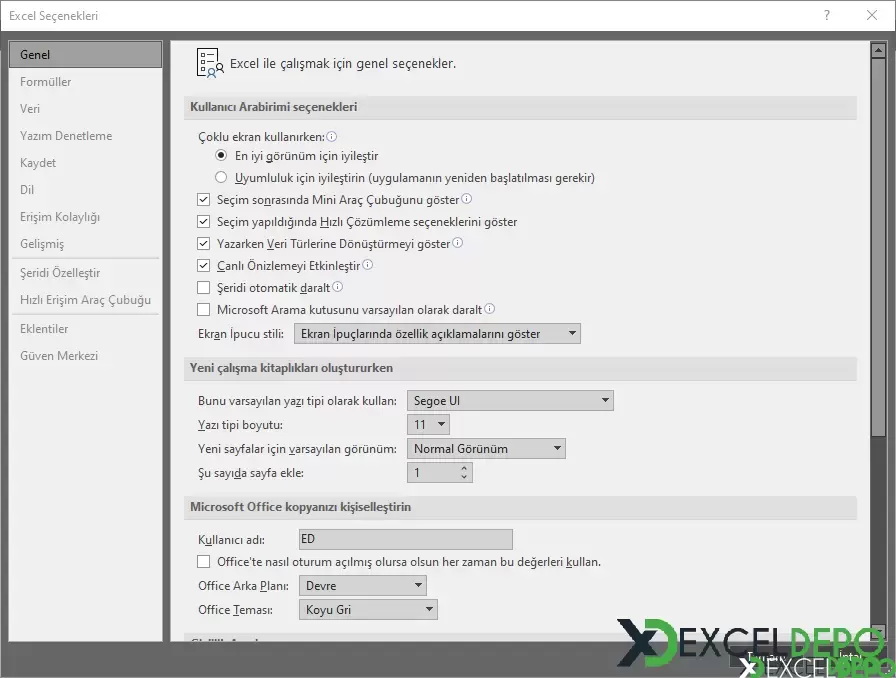Screen dimensions: 896x678
Task: Open the default font Segoe UI dropdown
Action: [510, 401]
